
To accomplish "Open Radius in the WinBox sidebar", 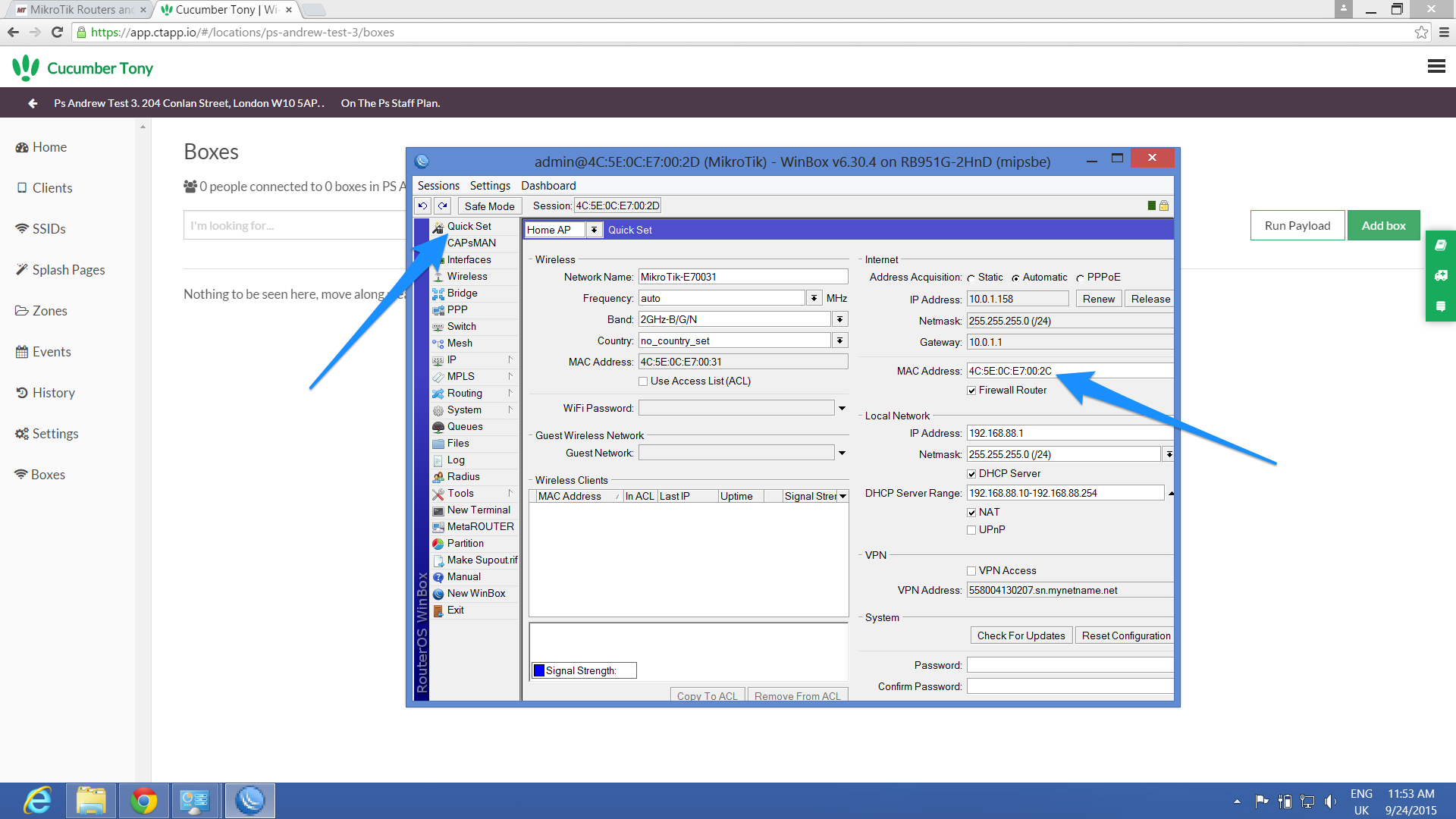I will tap(463, 476).
